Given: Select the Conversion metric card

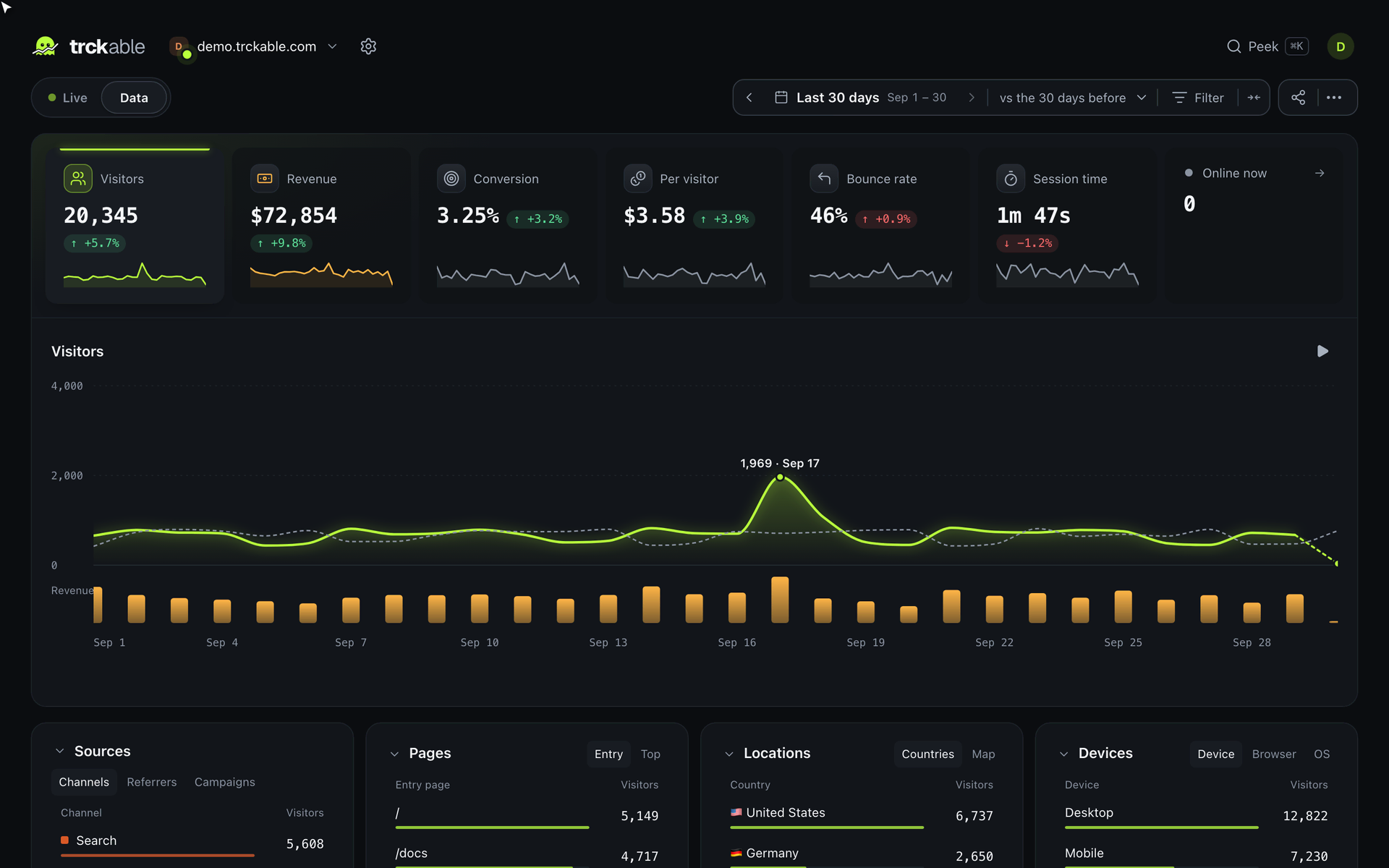Looking at the screenshot, I should point(508,225).
